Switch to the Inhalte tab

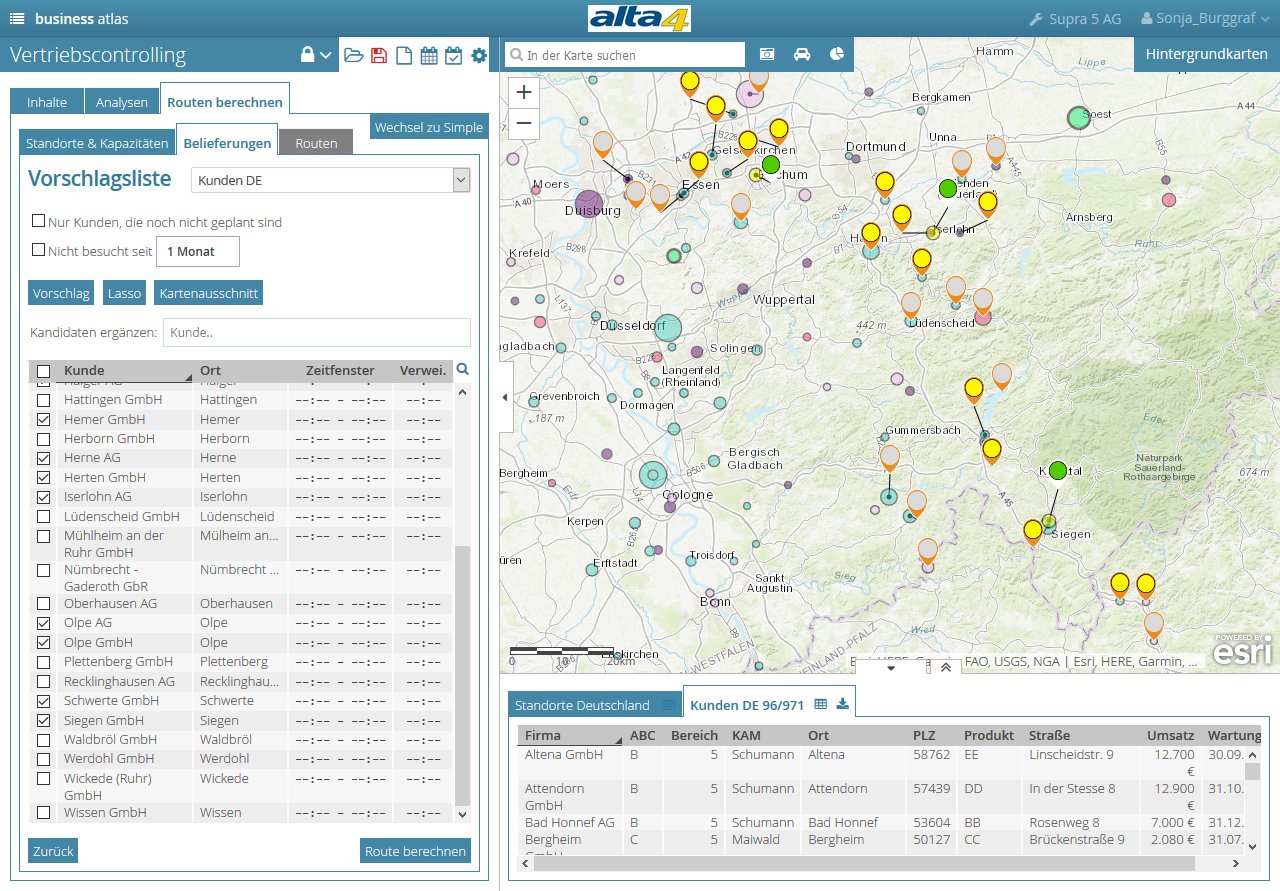pos(47,102)
